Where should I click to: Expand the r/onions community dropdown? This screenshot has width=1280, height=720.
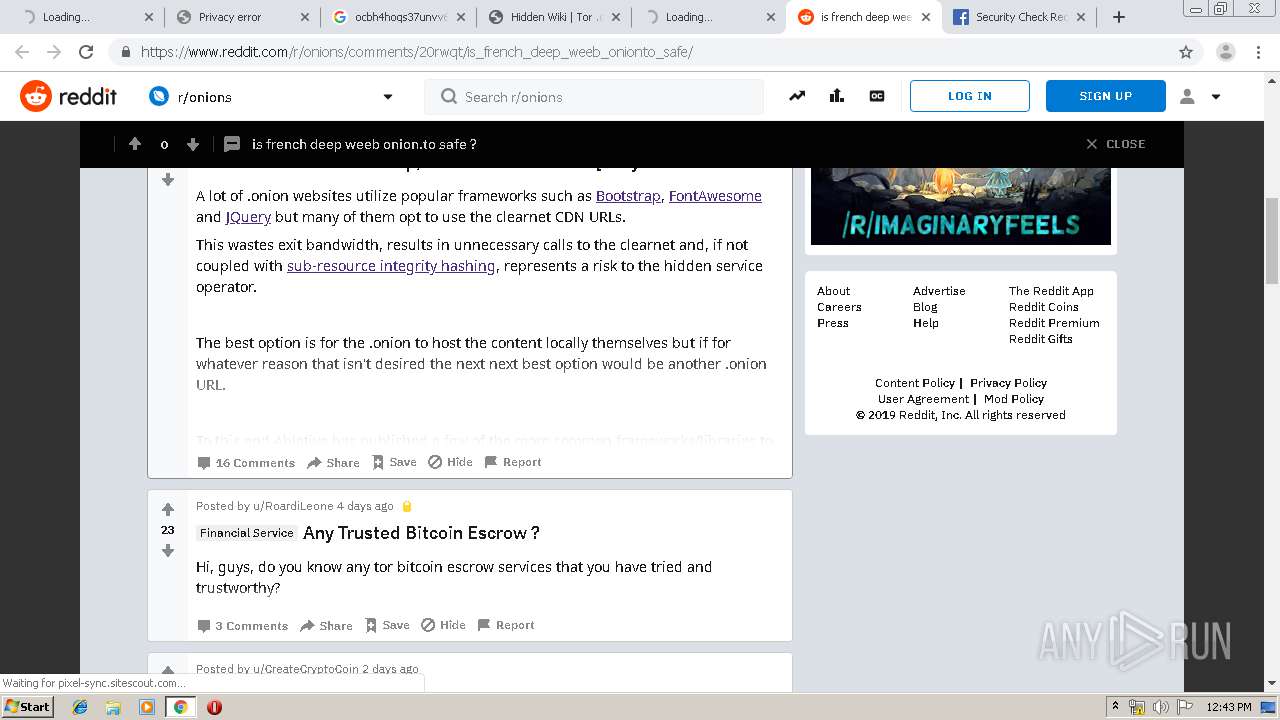388,97
